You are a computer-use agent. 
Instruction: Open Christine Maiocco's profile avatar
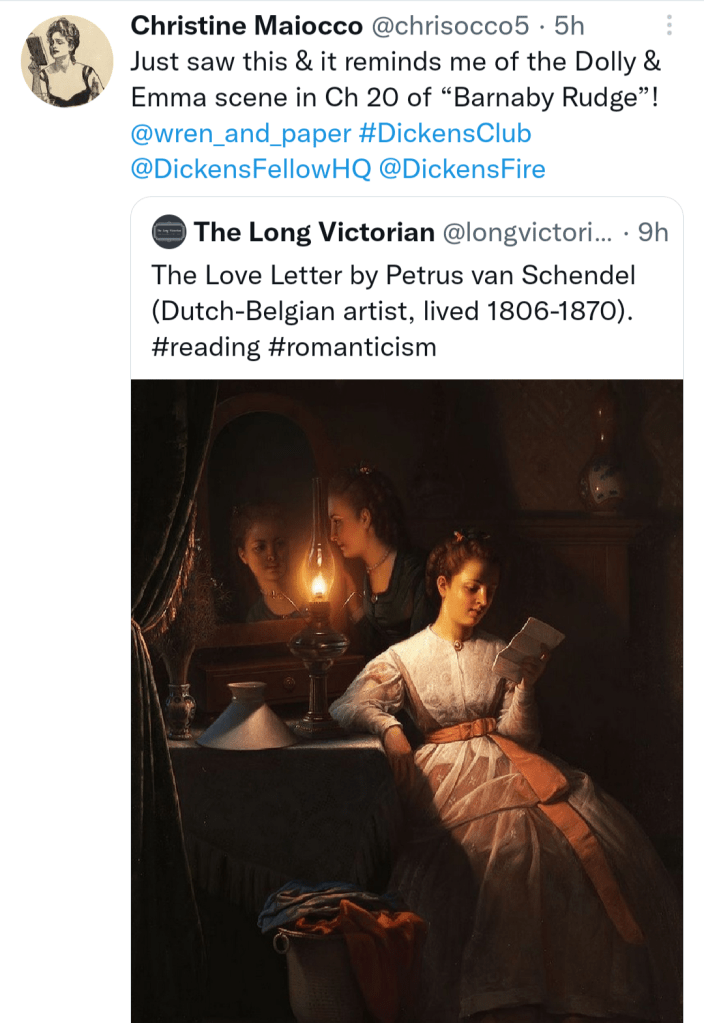(x=66, y=61)
